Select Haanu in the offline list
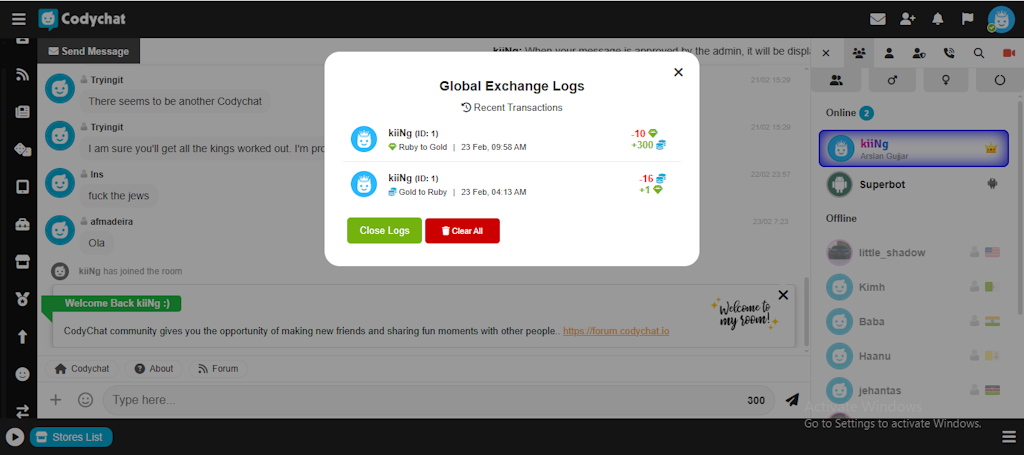 (x=914, y=356)
